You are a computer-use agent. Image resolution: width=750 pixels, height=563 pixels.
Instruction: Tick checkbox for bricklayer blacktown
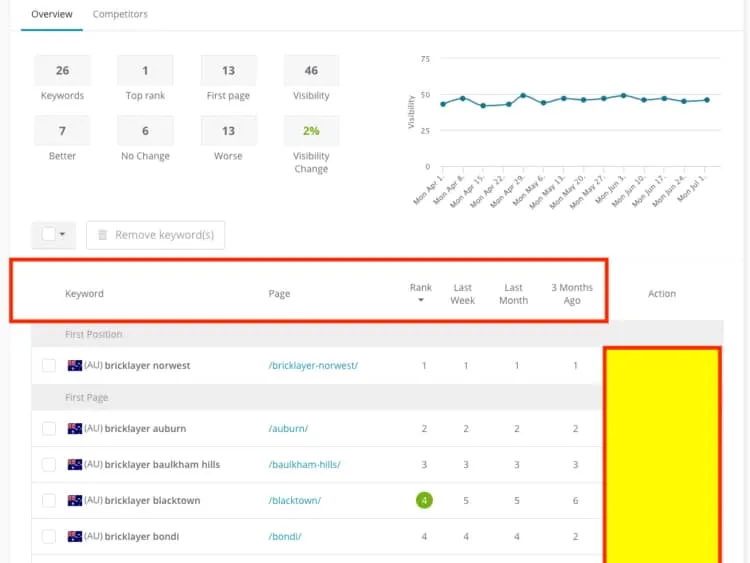(x=49, y=500)
